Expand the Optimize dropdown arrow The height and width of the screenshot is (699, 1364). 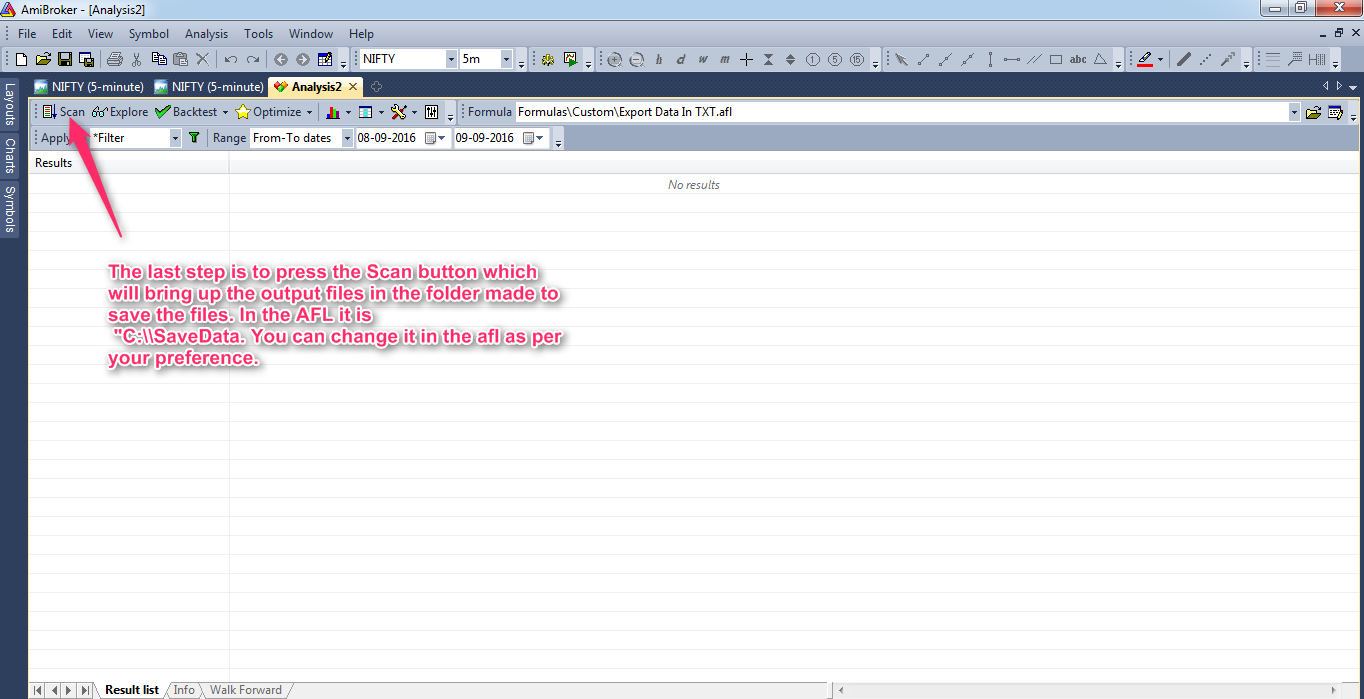tap(309, 112)
